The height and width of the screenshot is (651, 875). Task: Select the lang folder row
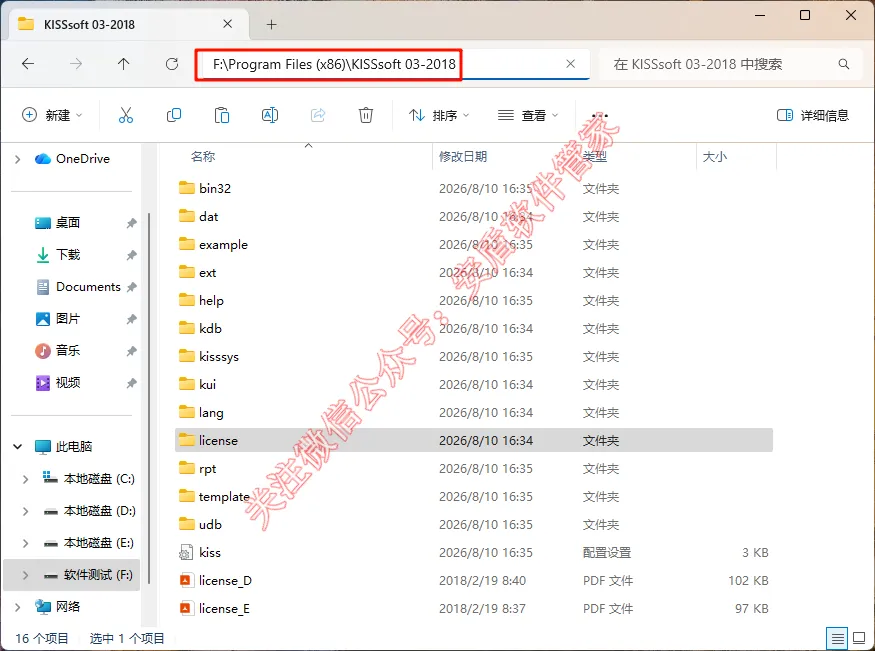tap(473, 413)
